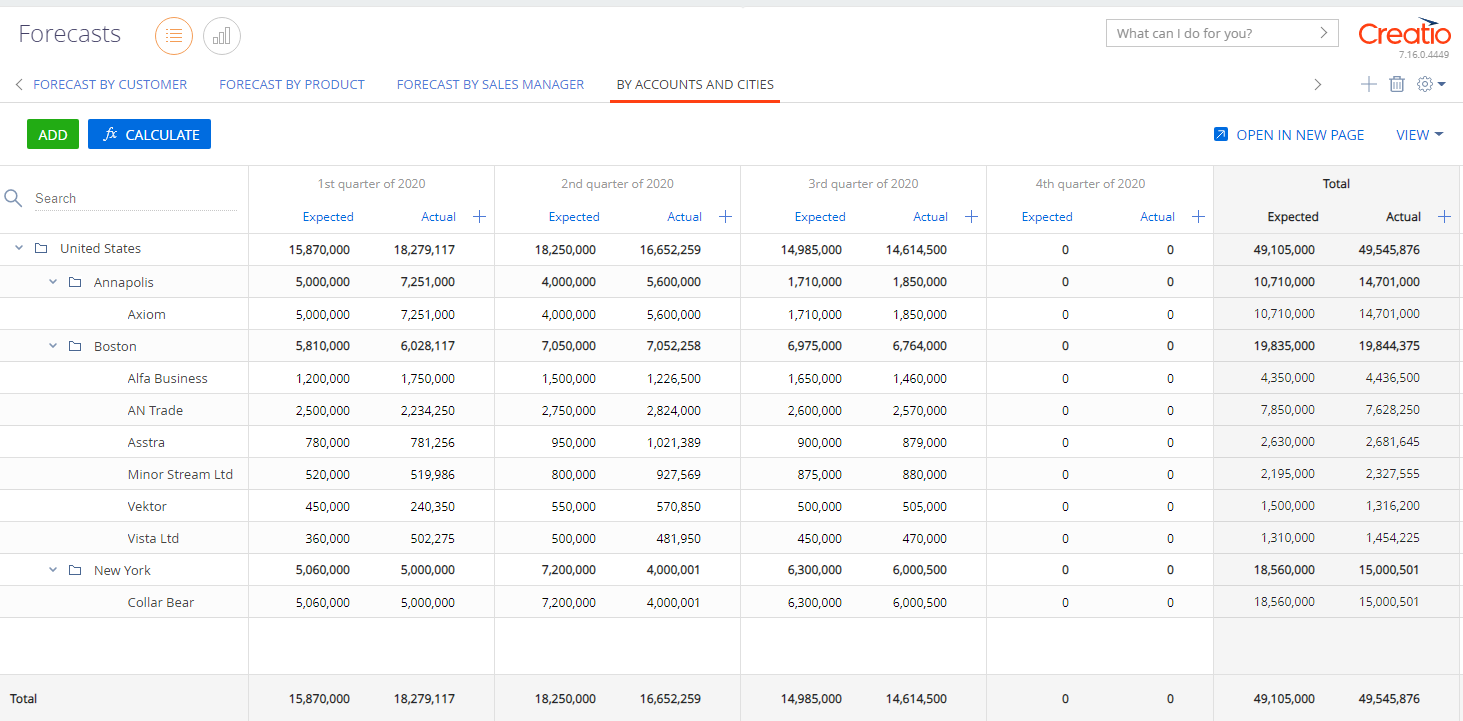Click Actual header under 3rd quarter

point(930,217)
